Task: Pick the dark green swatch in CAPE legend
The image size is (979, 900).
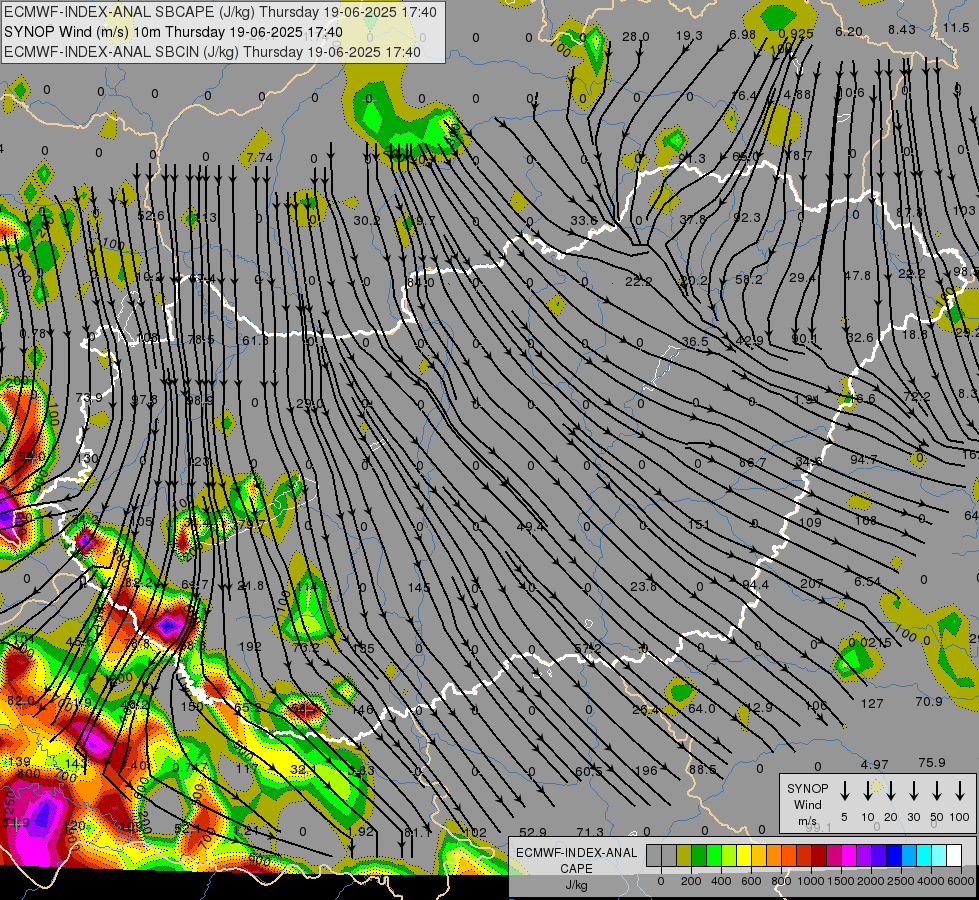Action: [699, 856]
